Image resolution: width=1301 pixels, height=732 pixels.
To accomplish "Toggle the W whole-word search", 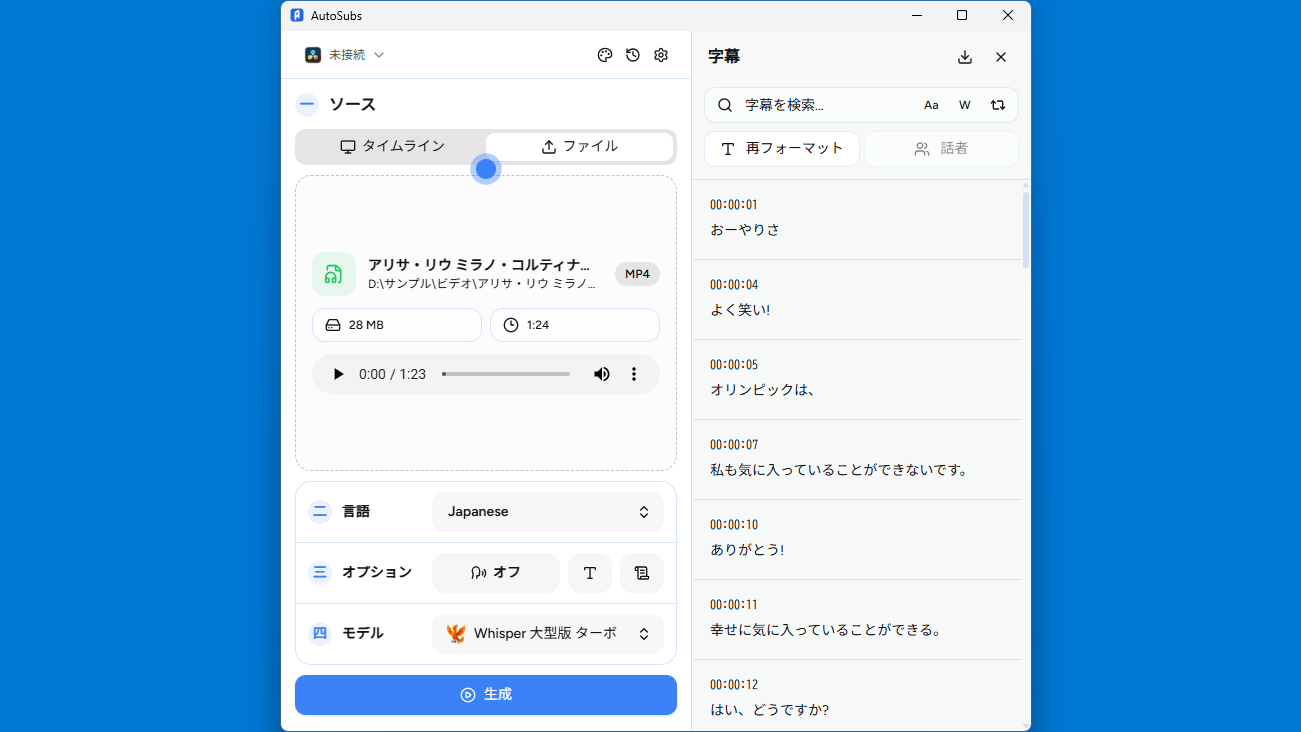I will tap(965, 105).
